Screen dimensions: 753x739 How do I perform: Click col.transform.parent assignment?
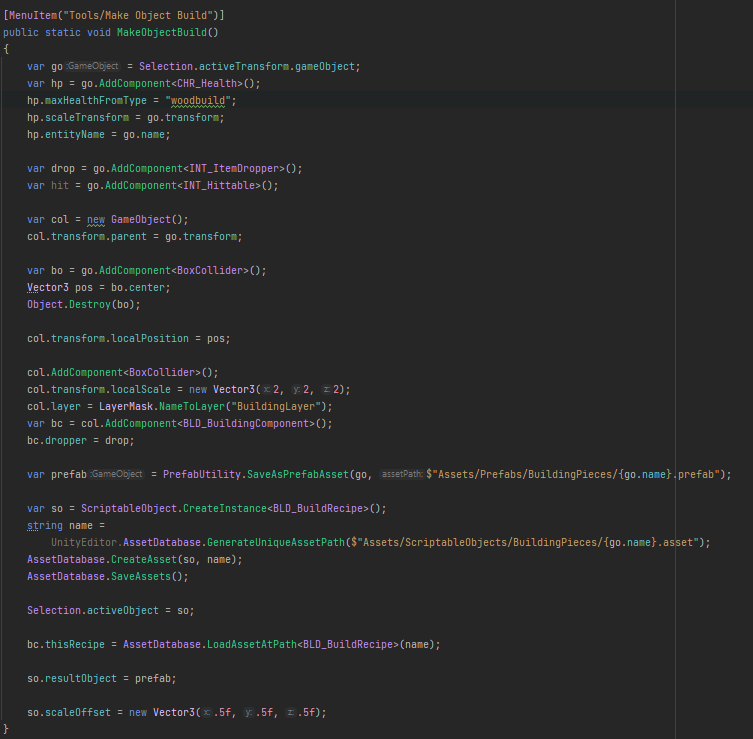pos(134,237)
